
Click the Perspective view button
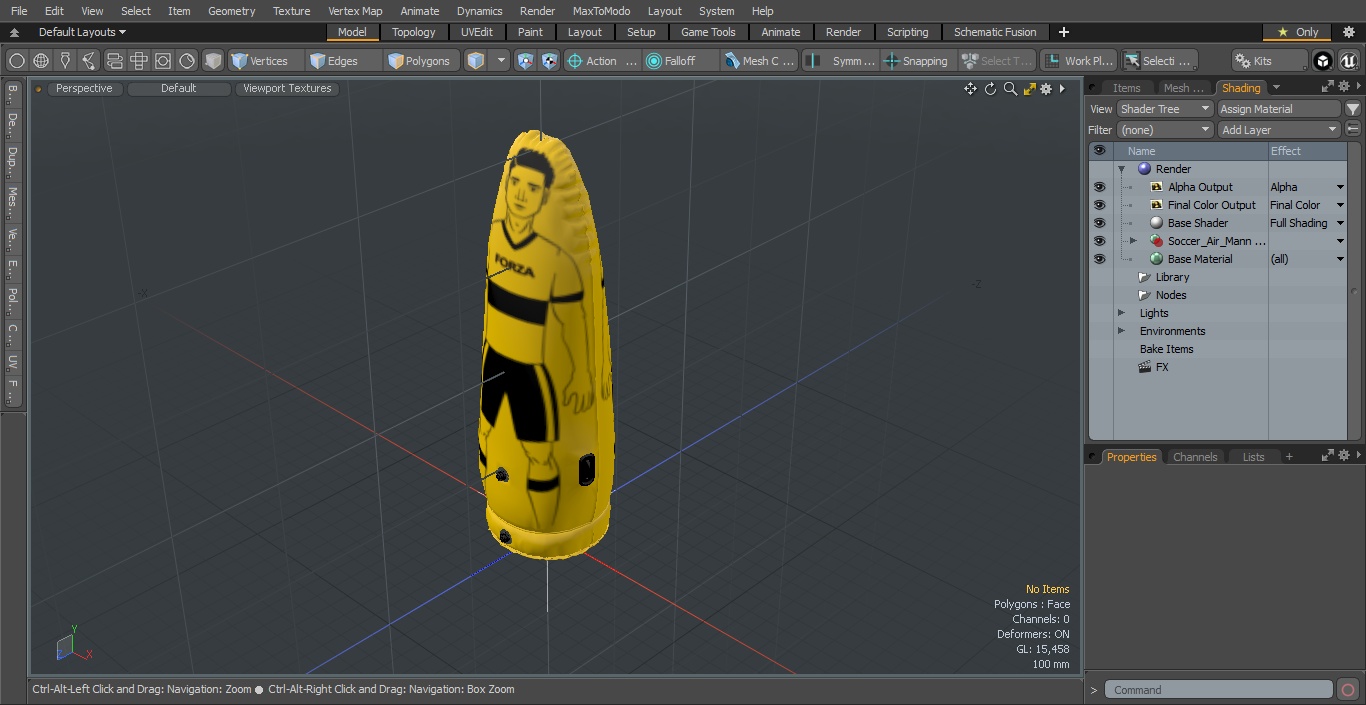[x=84, y=89]
